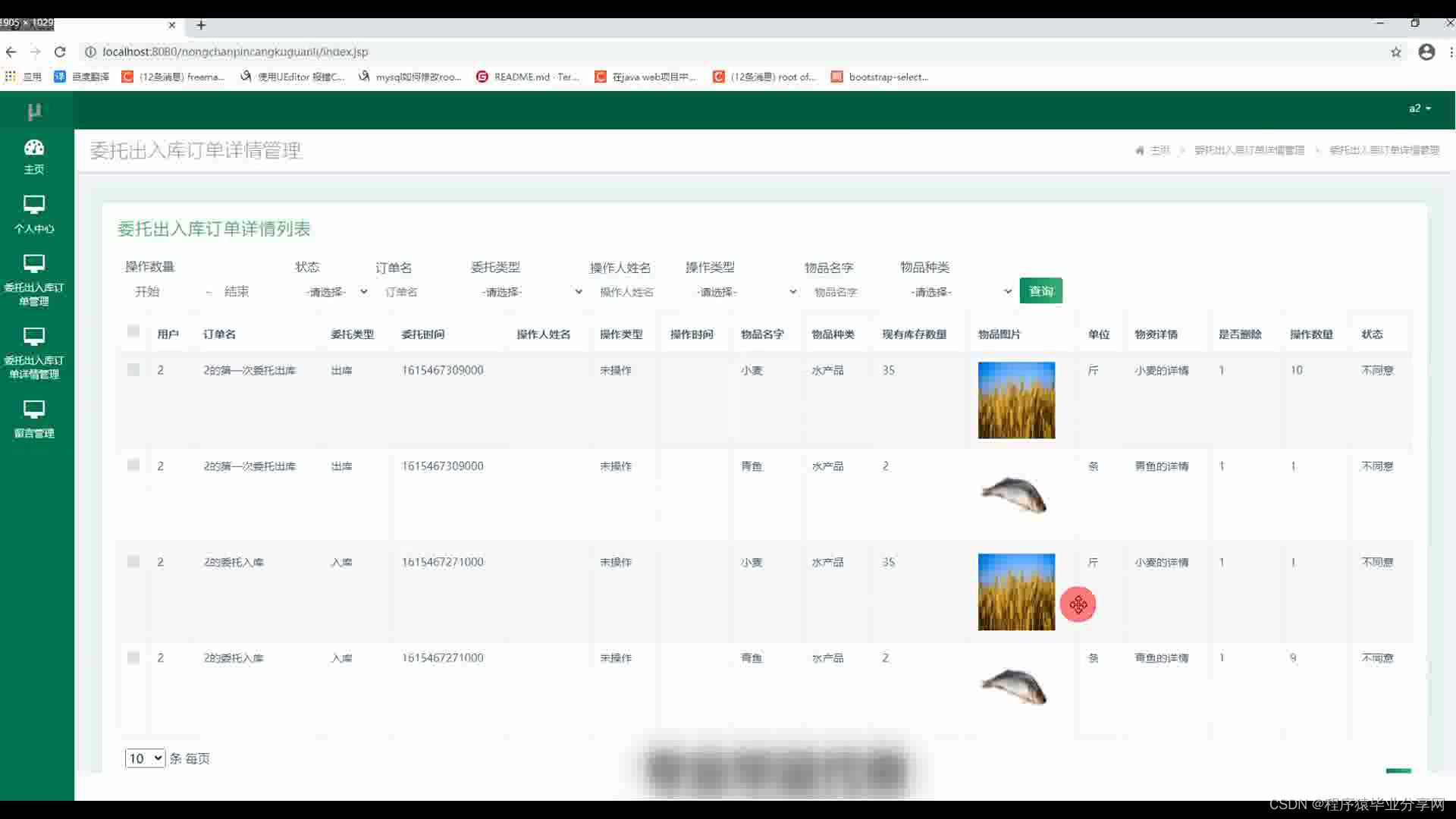This screenshot has height=819, width=1456.
Task: Click the browser reload page icon
Action: coord(60,52)
